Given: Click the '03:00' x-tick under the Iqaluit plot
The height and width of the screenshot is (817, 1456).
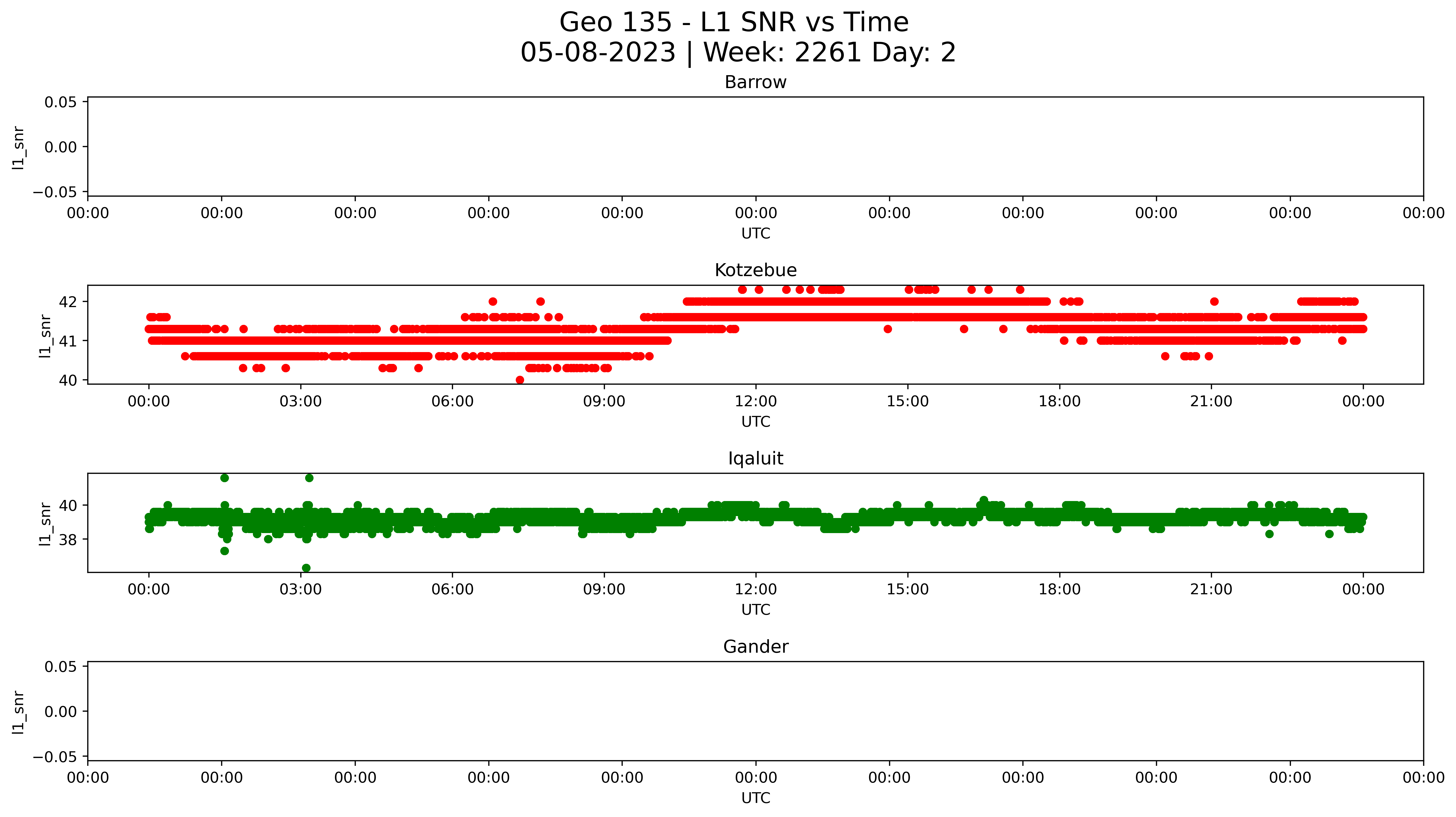Looking at the screenshot, I should pos(301,590).
